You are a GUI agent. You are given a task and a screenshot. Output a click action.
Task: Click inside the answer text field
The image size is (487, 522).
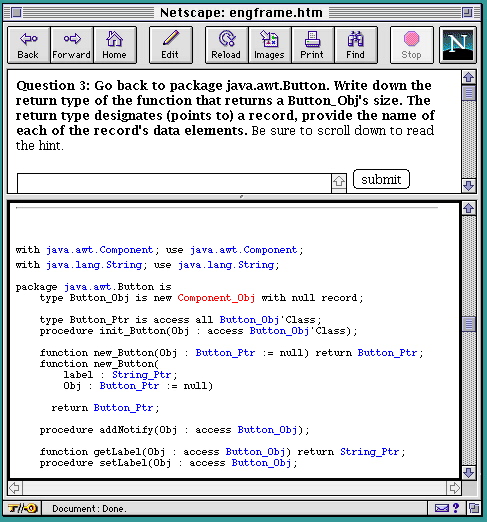click(174, 183)
